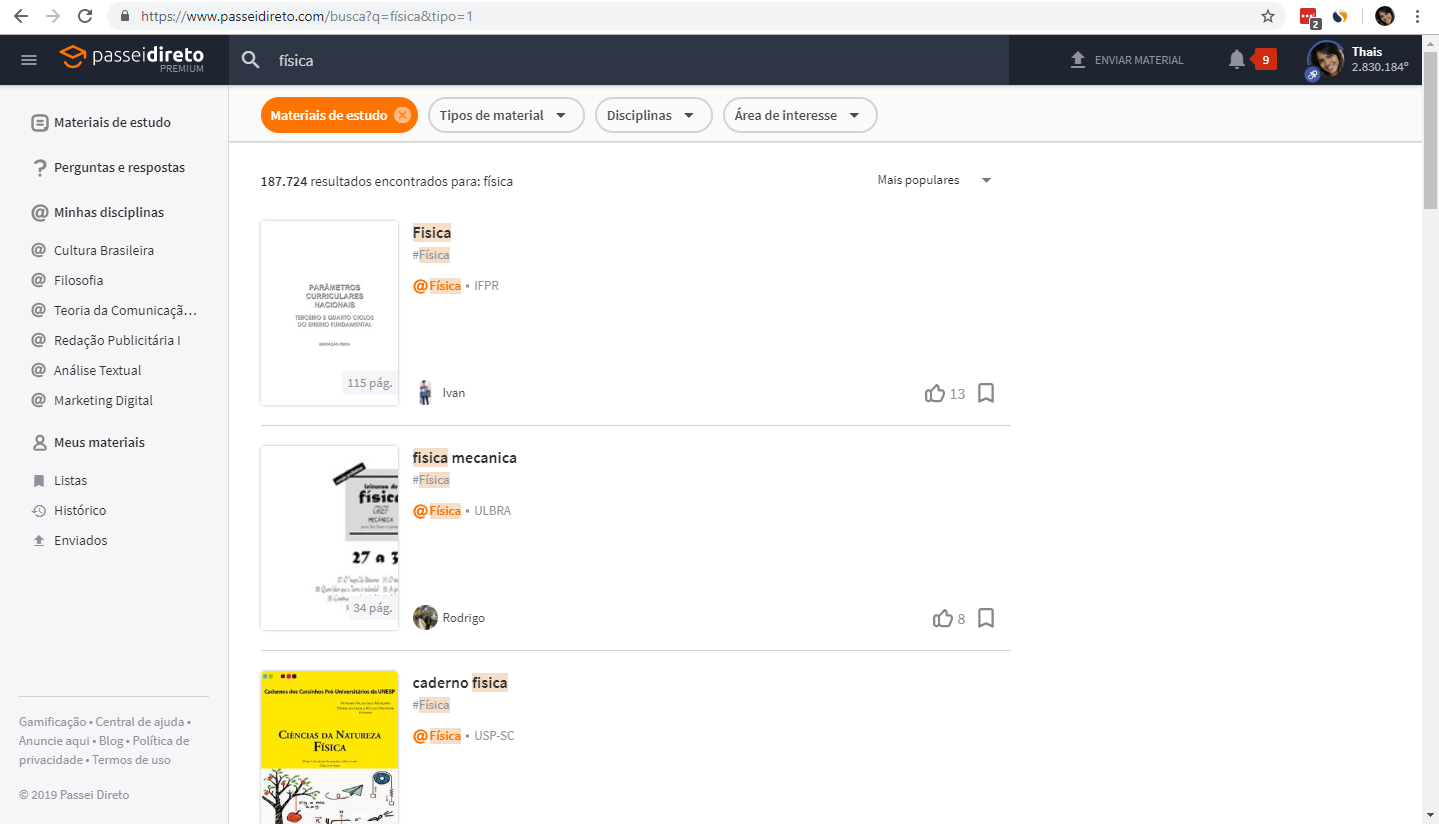Viewport: 1439px width, 824px height.
Task: Change sorting via Mais populares dropdown
Action: (x=934, y=180)
